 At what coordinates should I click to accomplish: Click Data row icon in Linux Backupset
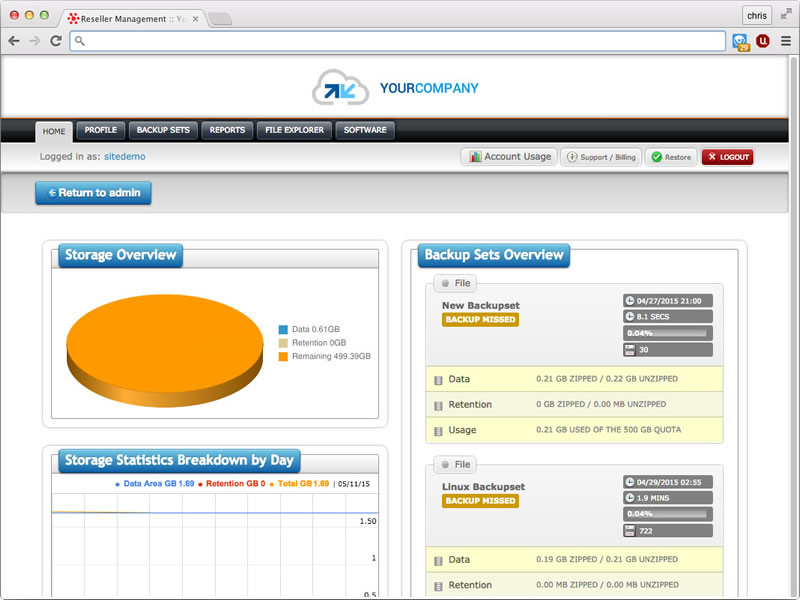click(438, 561)
